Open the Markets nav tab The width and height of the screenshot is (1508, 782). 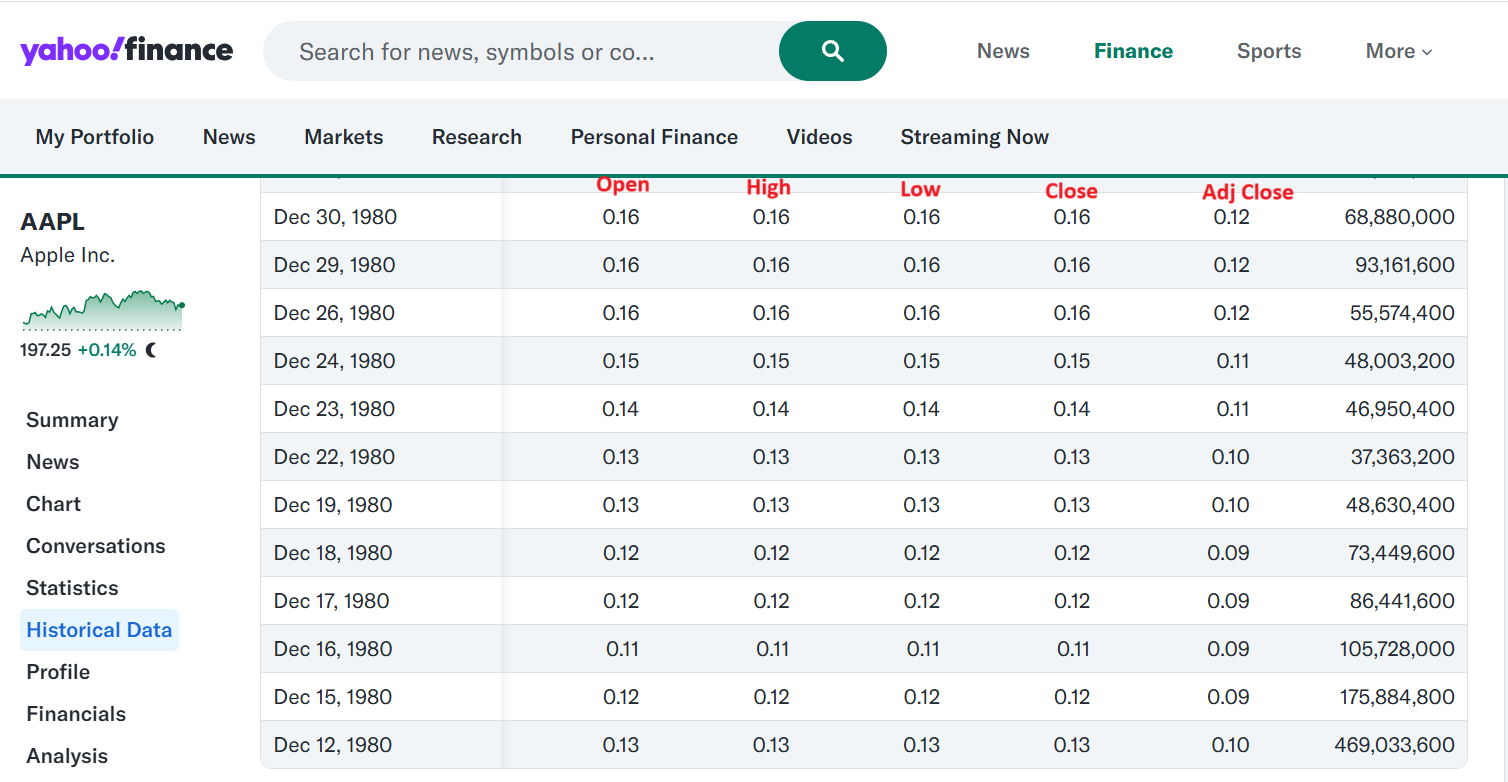[344, 137]
